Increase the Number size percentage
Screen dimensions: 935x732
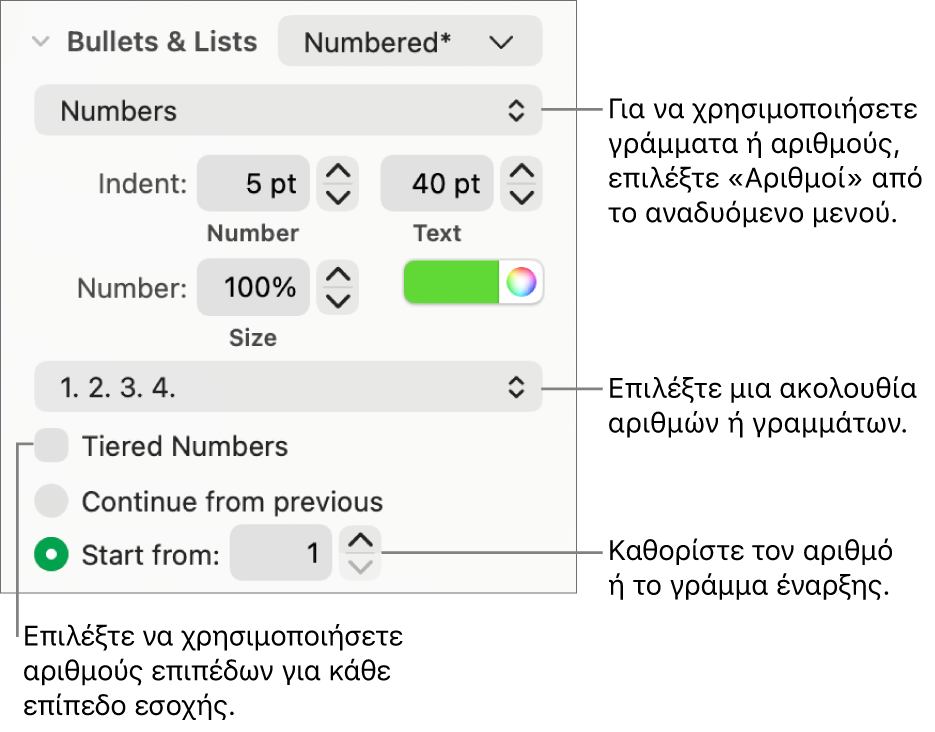click(339, 275)
